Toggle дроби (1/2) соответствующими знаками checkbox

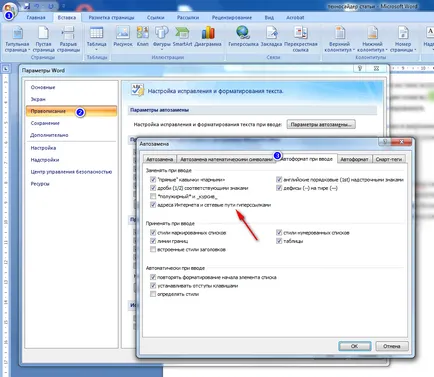pos(153,188)
